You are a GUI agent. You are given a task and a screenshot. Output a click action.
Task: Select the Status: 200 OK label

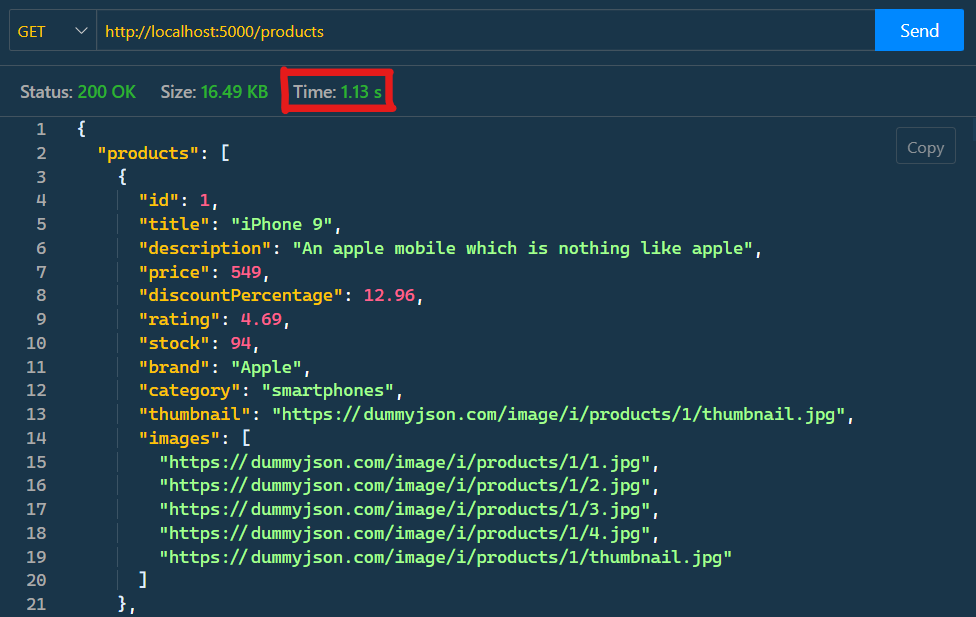78,91
